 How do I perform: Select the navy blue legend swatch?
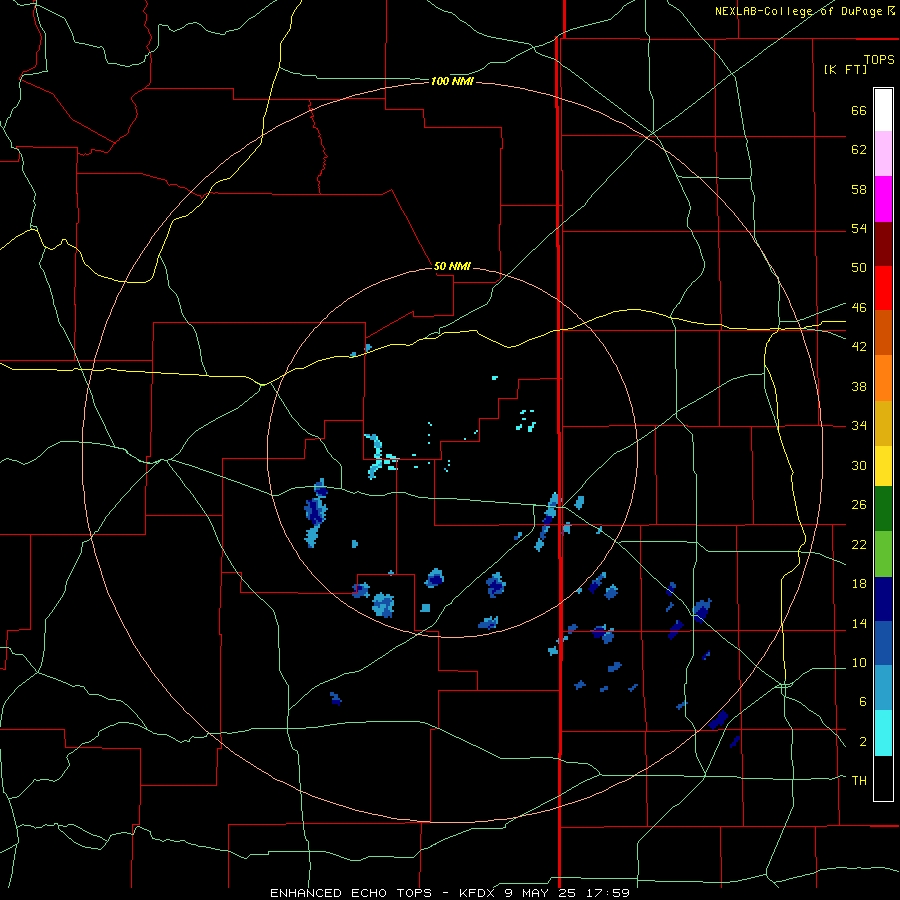(x=883, y=599)
